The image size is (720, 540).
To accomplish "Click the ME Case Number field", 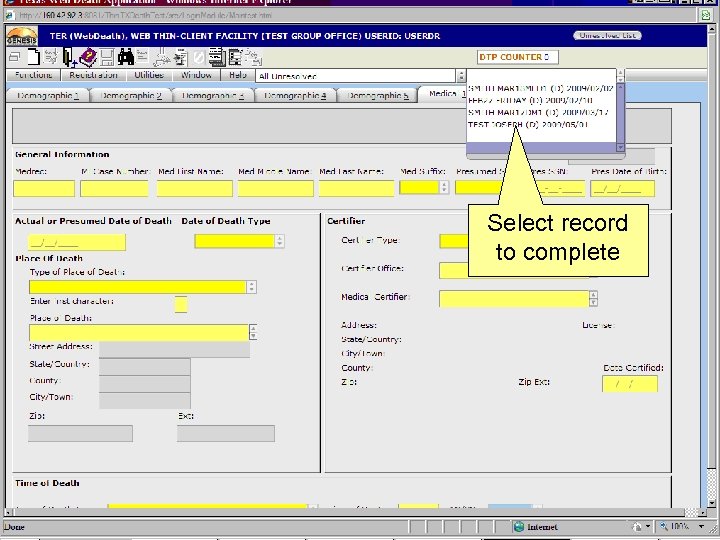I will (x=114, y=189).
